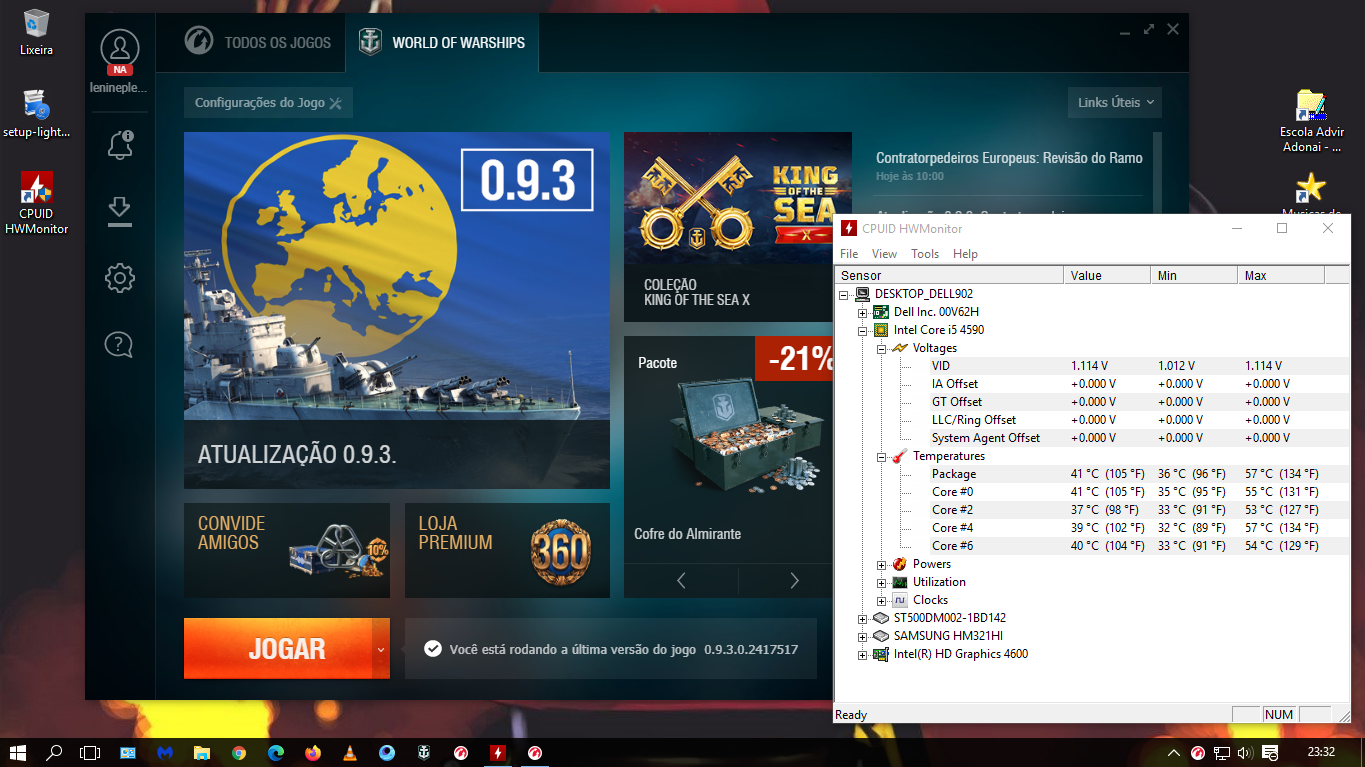Open the dropdown arrow beside Jogar
This screenshot has height=767, width=1365.
point(381,648)
